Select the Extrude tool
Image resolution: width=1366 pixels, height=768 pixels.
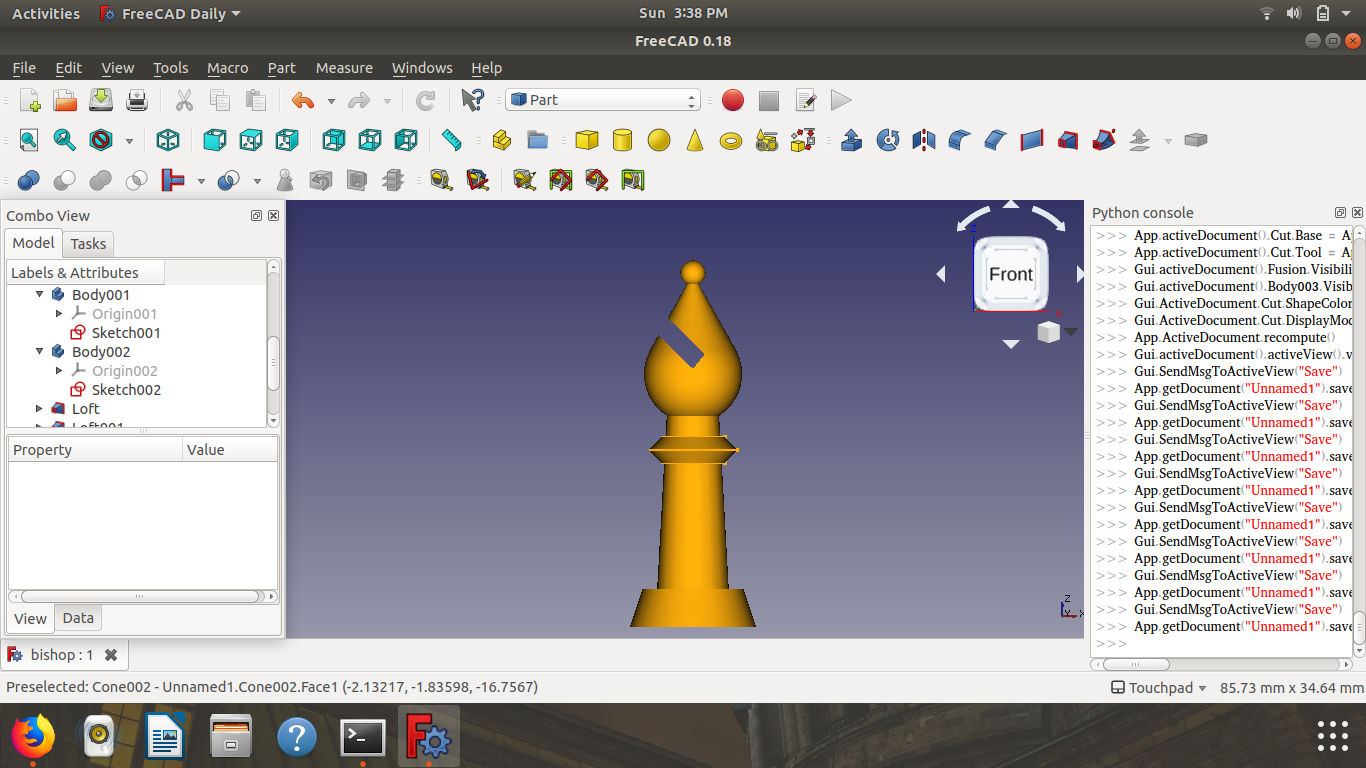(852, 140)
